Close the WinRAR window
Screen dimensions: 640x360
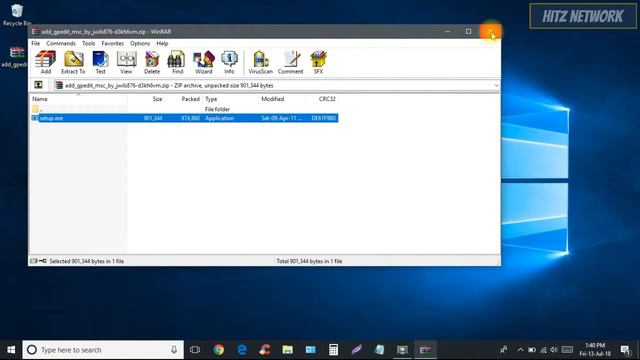point(490,31)
